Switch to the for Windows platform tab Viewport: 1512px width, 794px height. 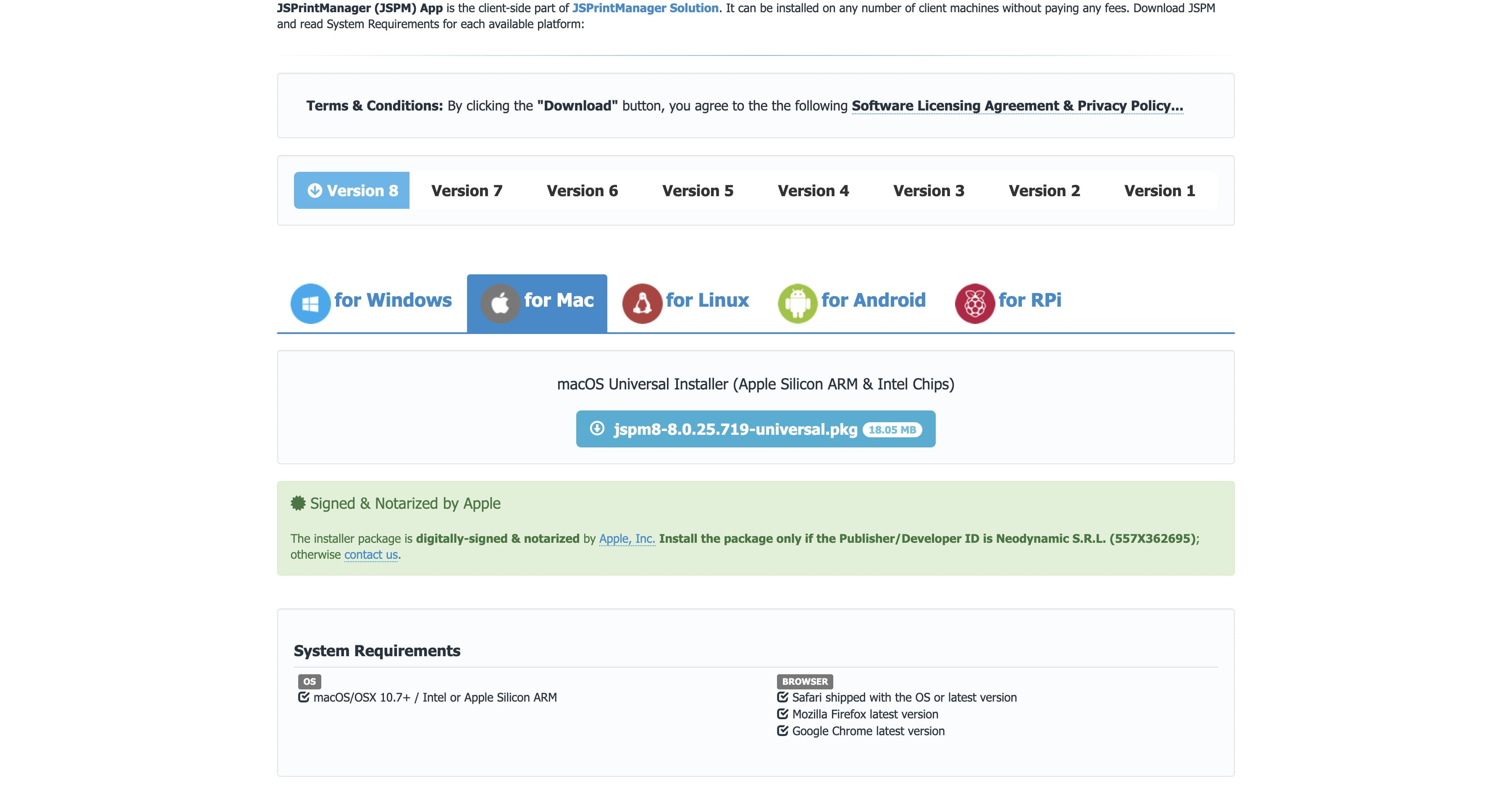pos(372,303)
